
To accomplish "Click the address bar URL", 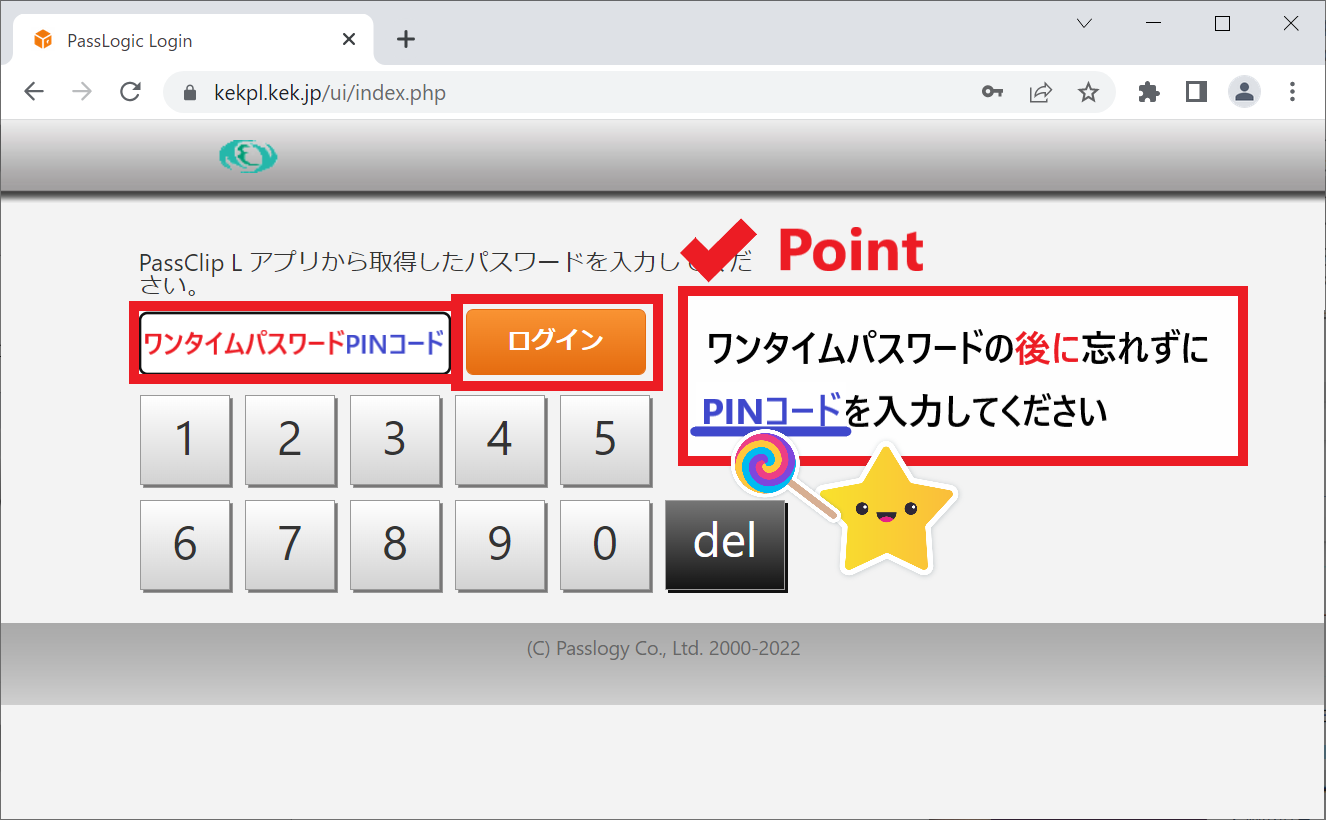I will pos(330,93).
